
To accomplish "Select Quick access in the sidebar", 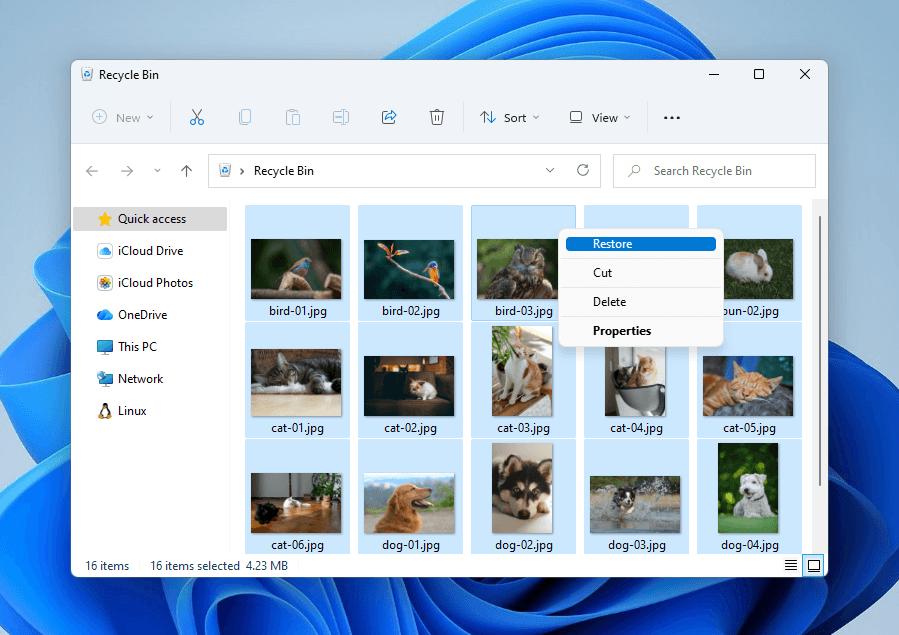I will click(150, 219).
